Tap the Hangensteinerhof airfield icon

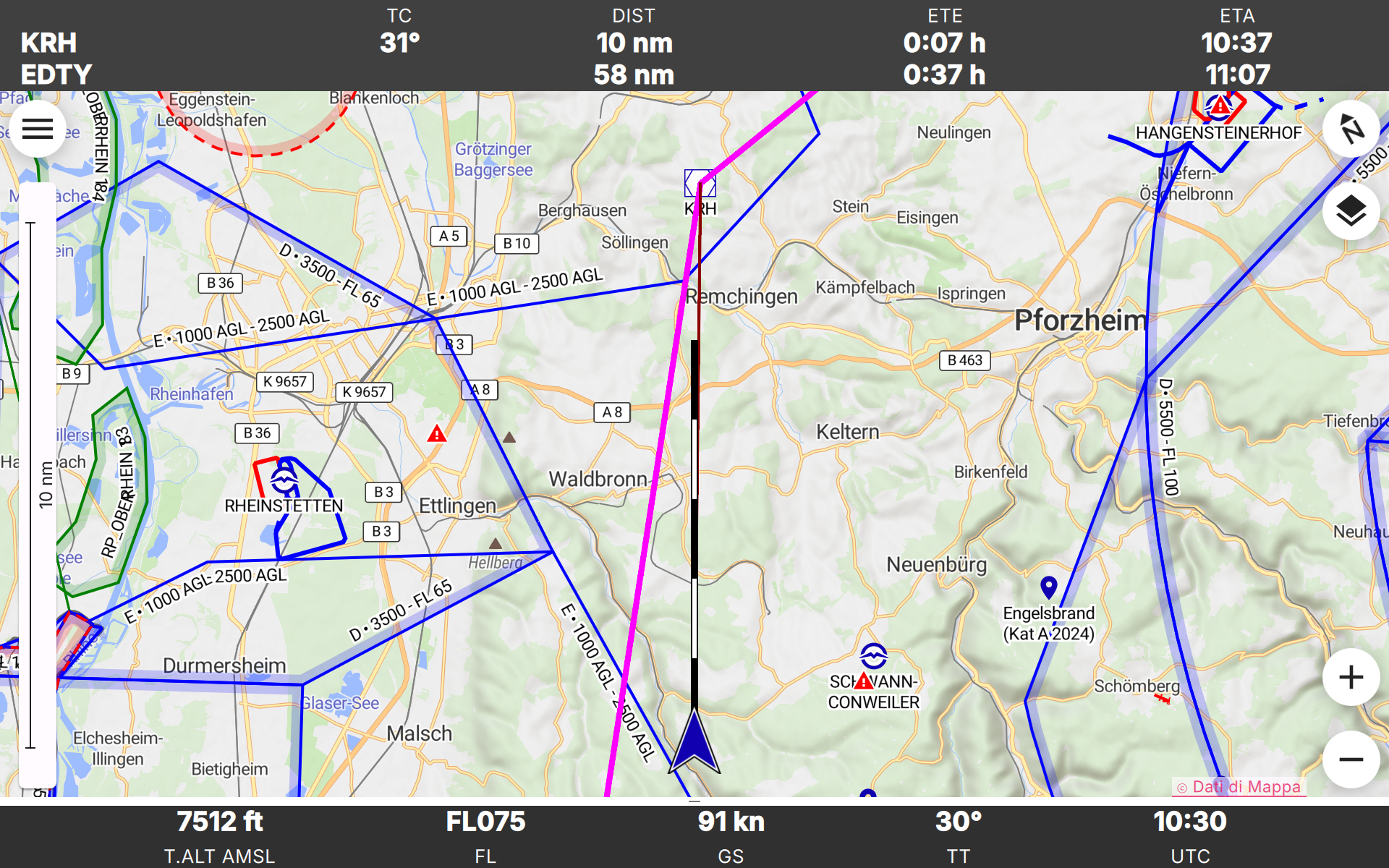(x=1219, y=108)
